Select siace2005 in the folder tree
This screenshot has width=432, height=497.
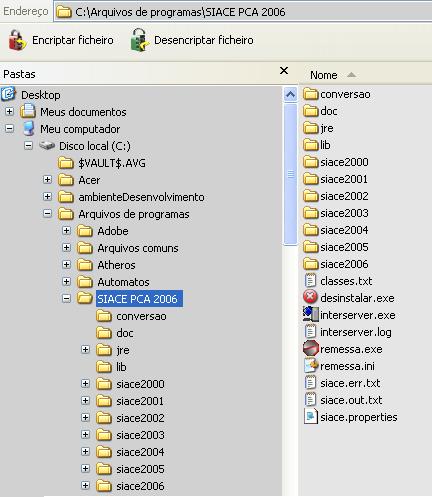[x=140, y=469]
